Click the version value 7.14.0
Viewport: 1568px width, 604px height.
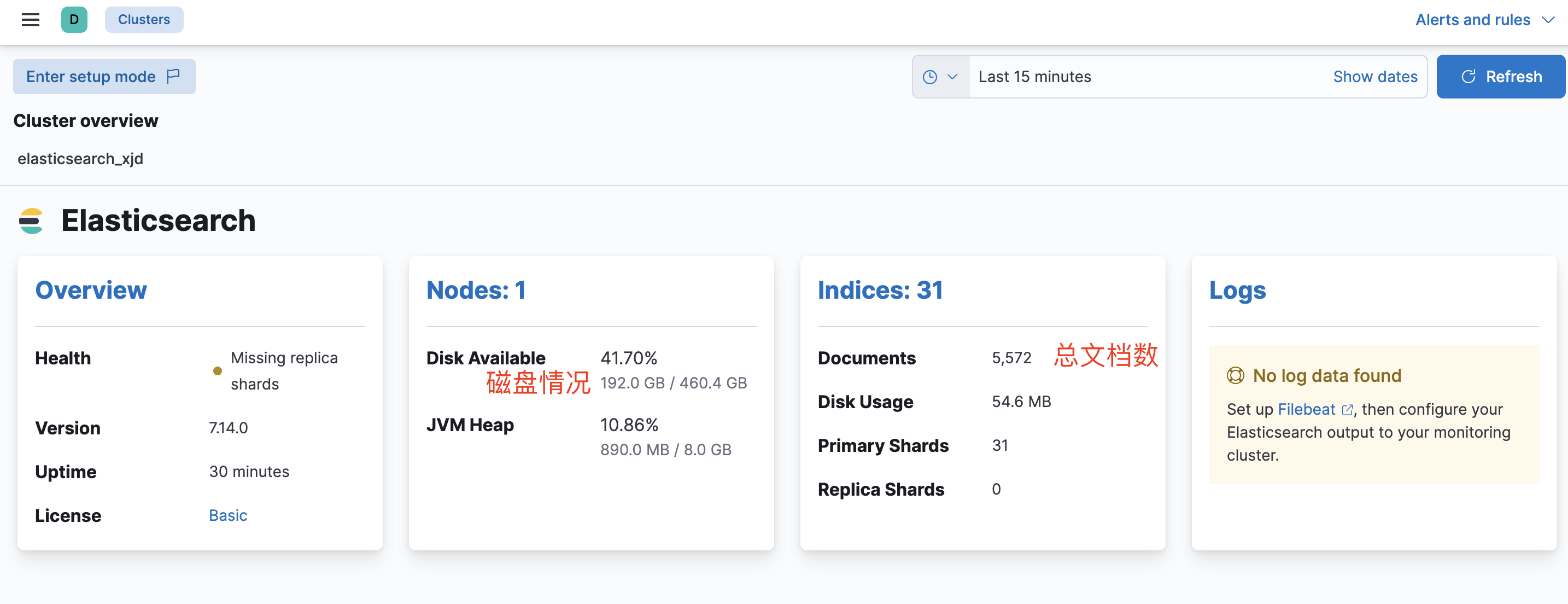tap(229, 428)
